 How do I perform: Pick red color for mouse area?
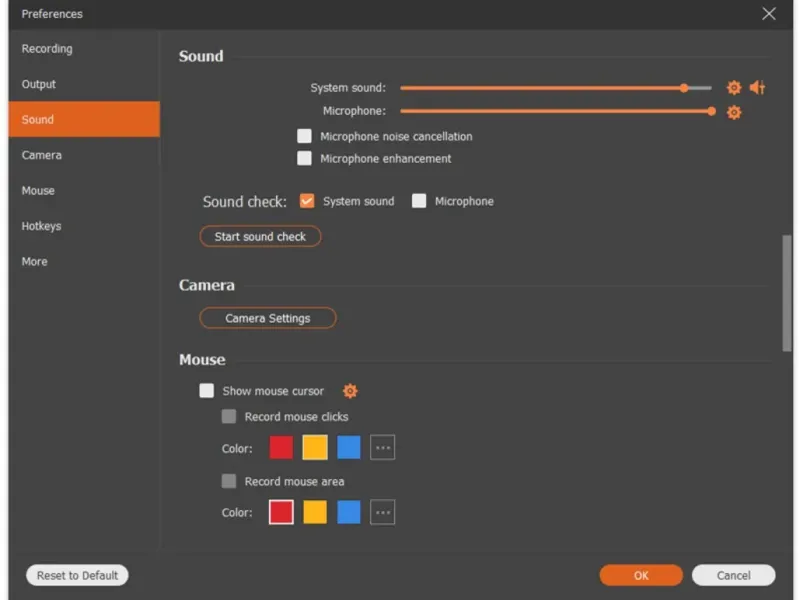point(281,512)
